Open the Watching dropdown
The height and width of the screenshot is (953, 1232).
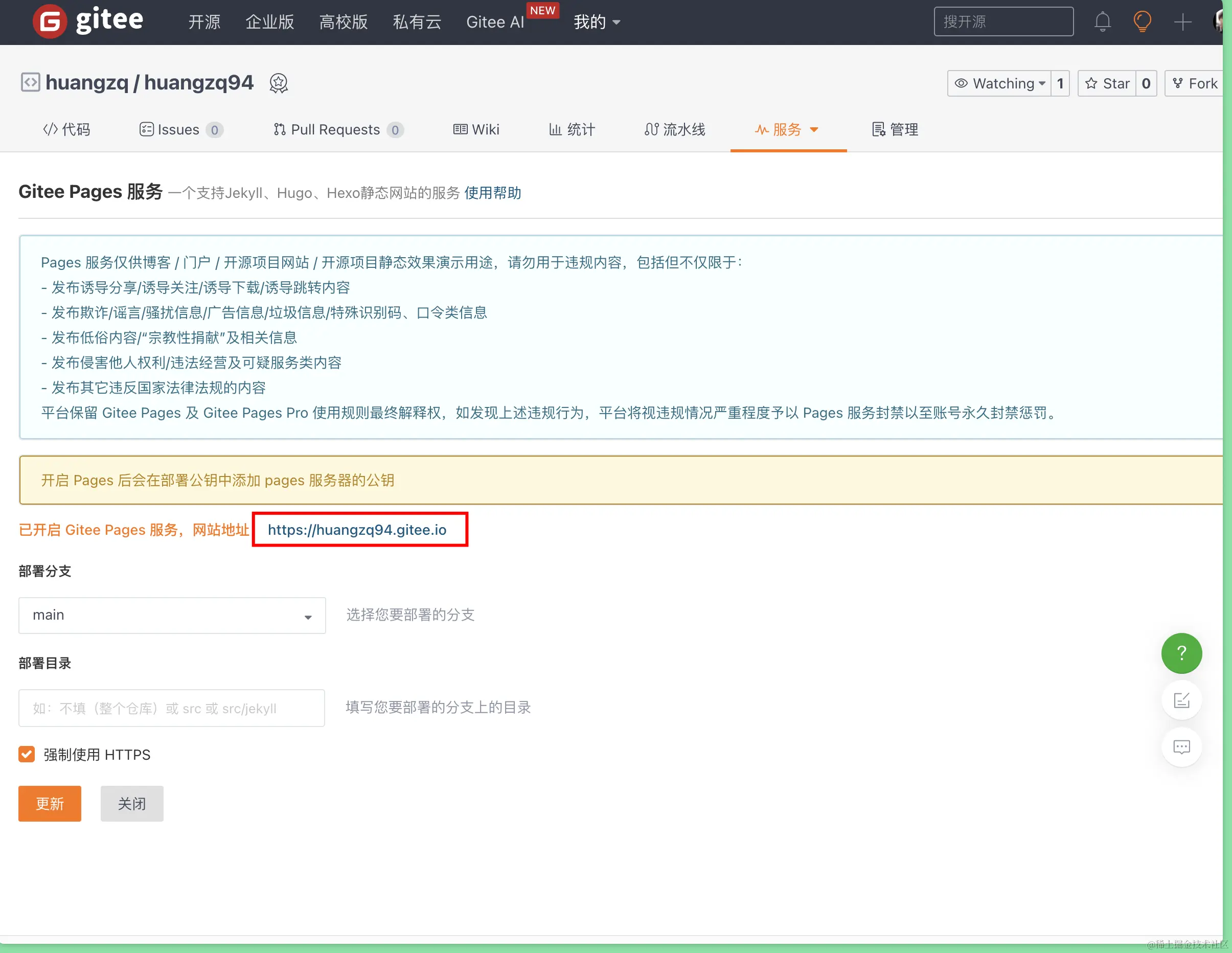click(x=999, y=83)
